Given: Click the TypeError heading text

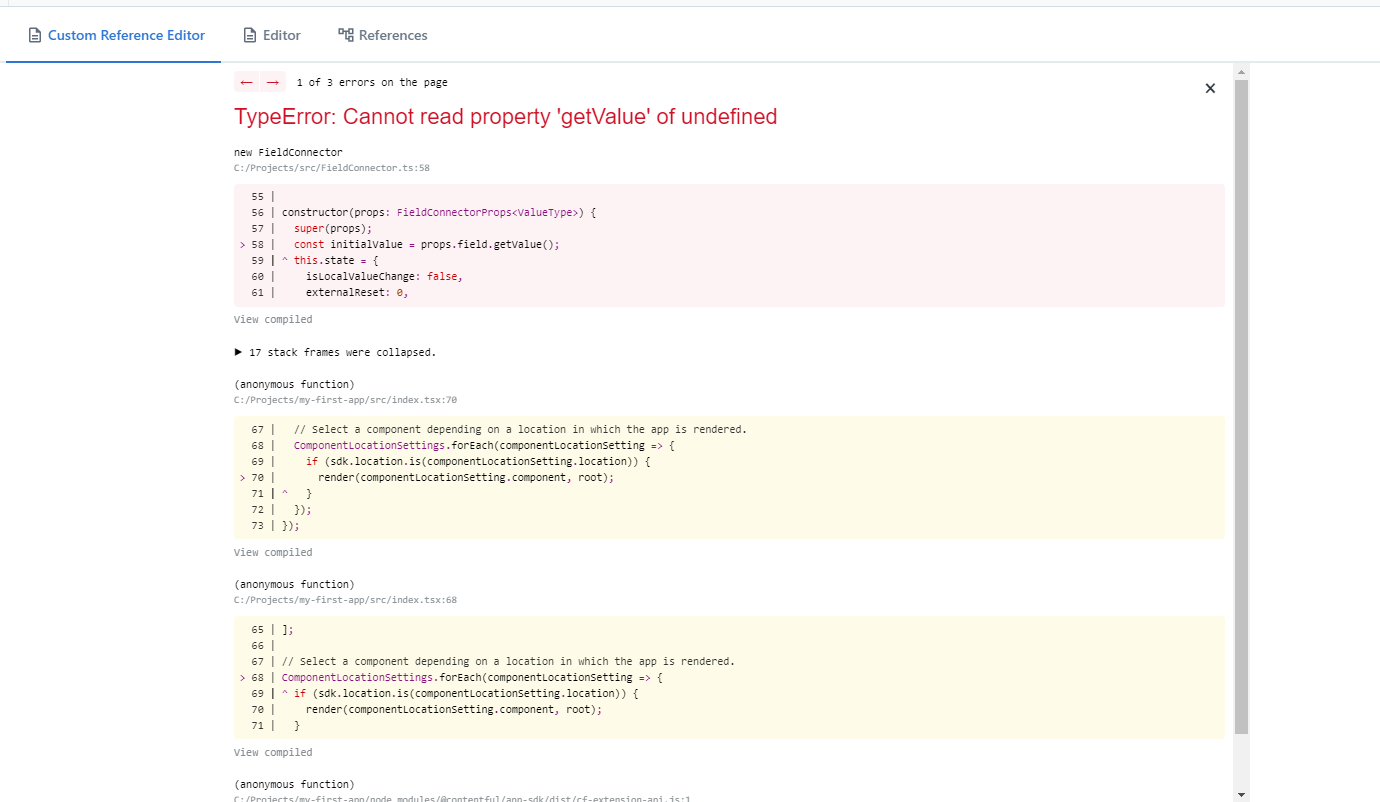Looking at the screenshot, I should coord(505,116).
